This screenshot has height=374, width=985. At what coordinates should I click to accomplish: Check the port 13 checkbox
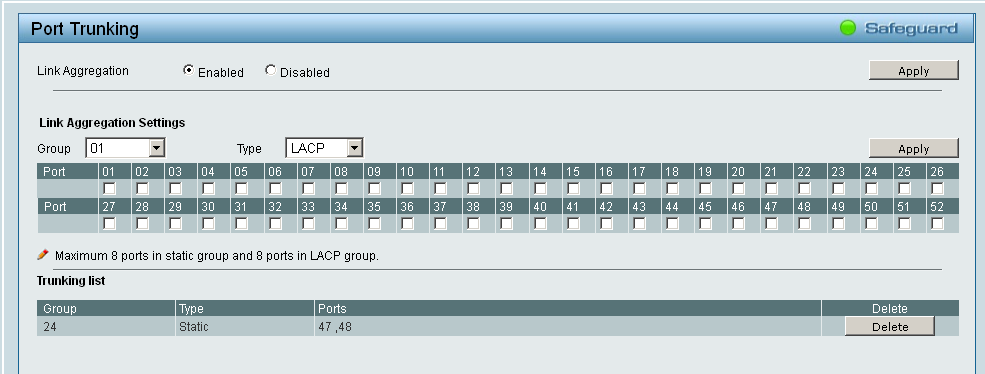pos(507,189)
